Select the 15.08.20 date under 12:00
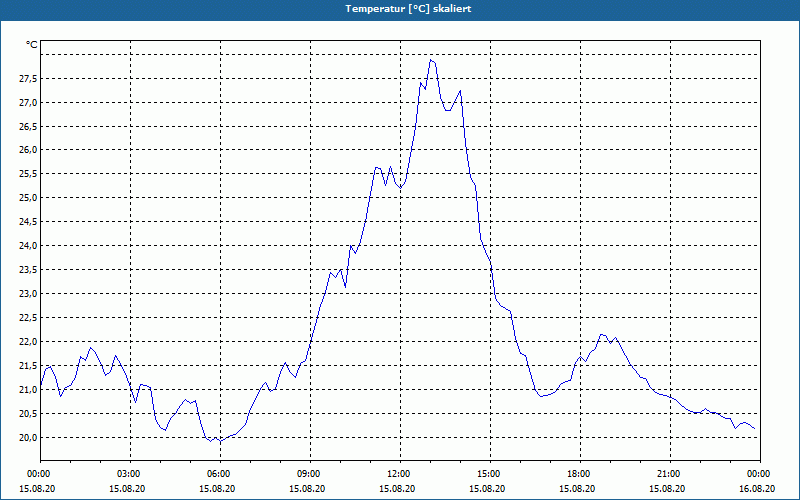 397,488
